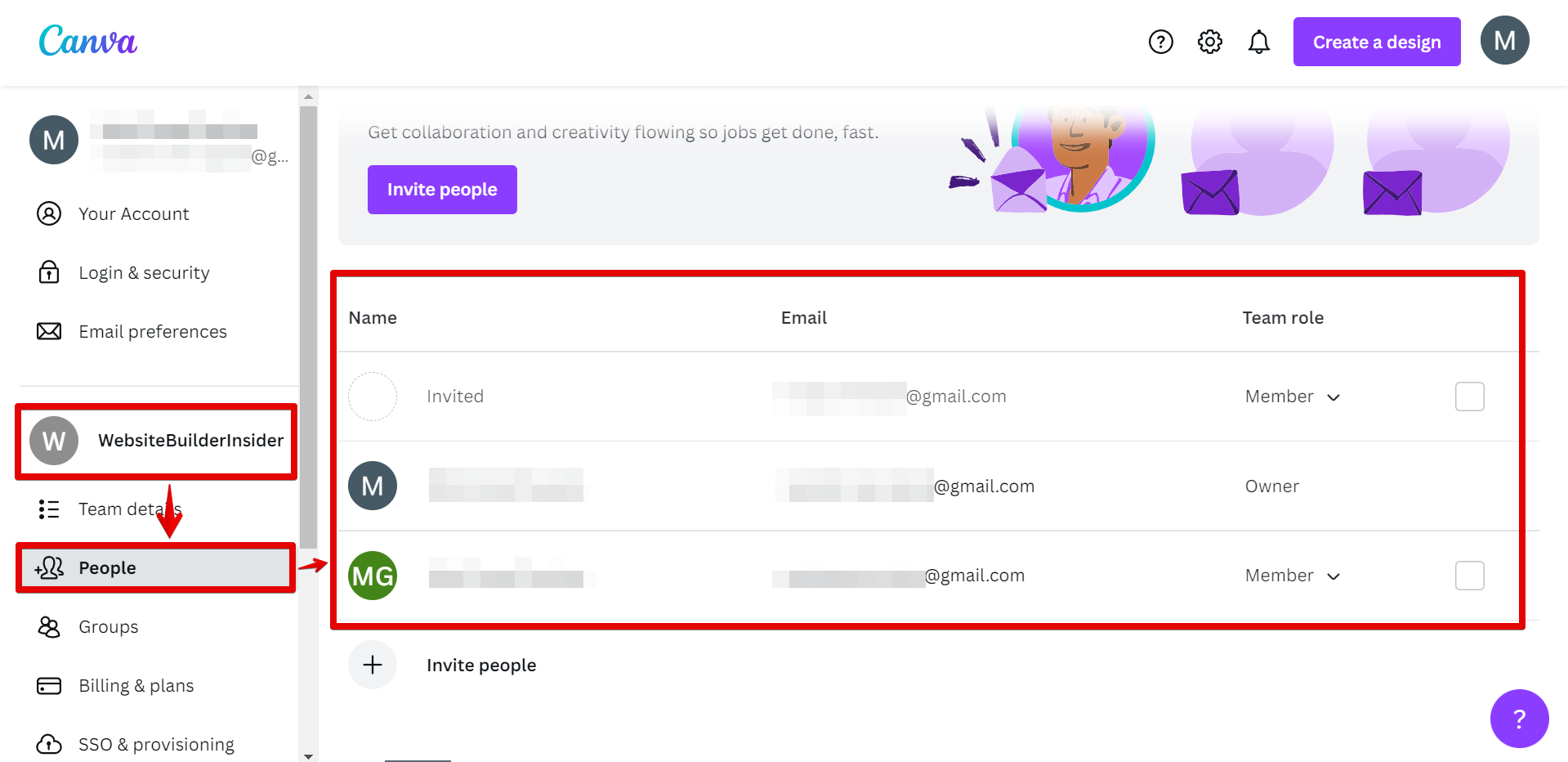Expand the Invited user's Member role dropdown

click(x=1293, y=397)
